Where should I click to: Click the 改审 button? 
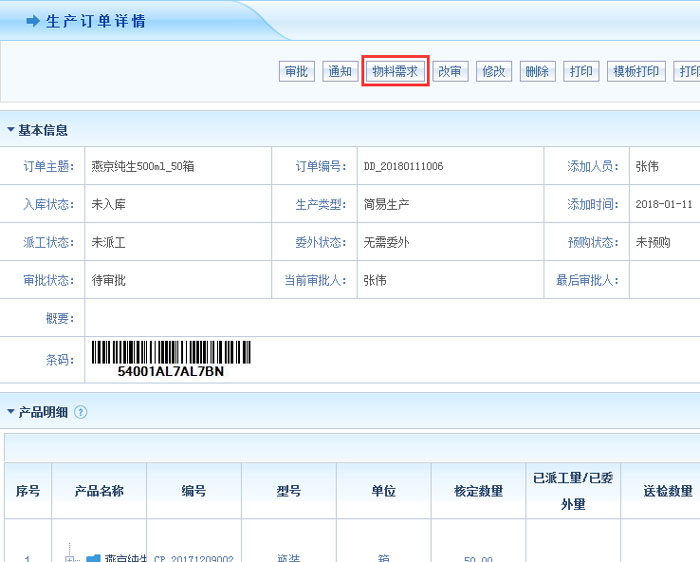click(450, 71)
